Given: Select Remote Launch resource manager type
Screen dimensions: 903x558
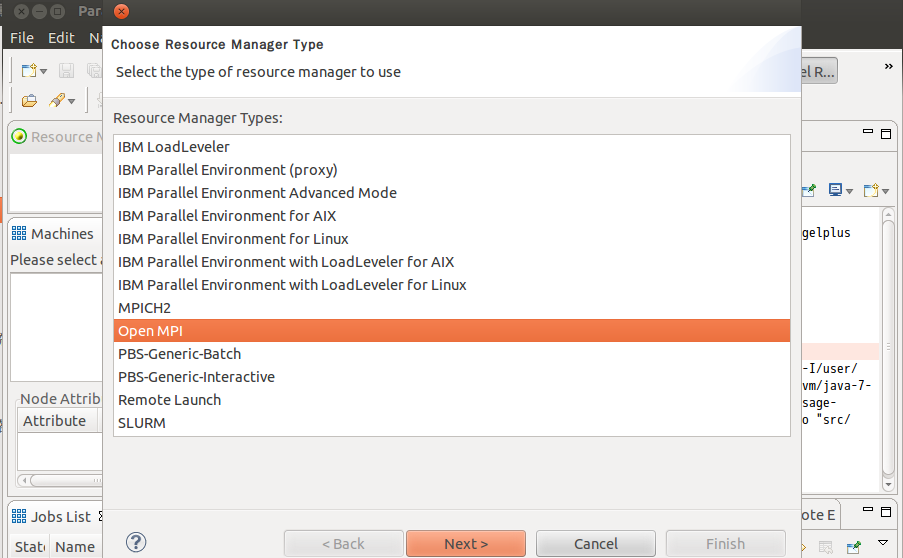Looking at the screenshot, I should click(452, 400).
